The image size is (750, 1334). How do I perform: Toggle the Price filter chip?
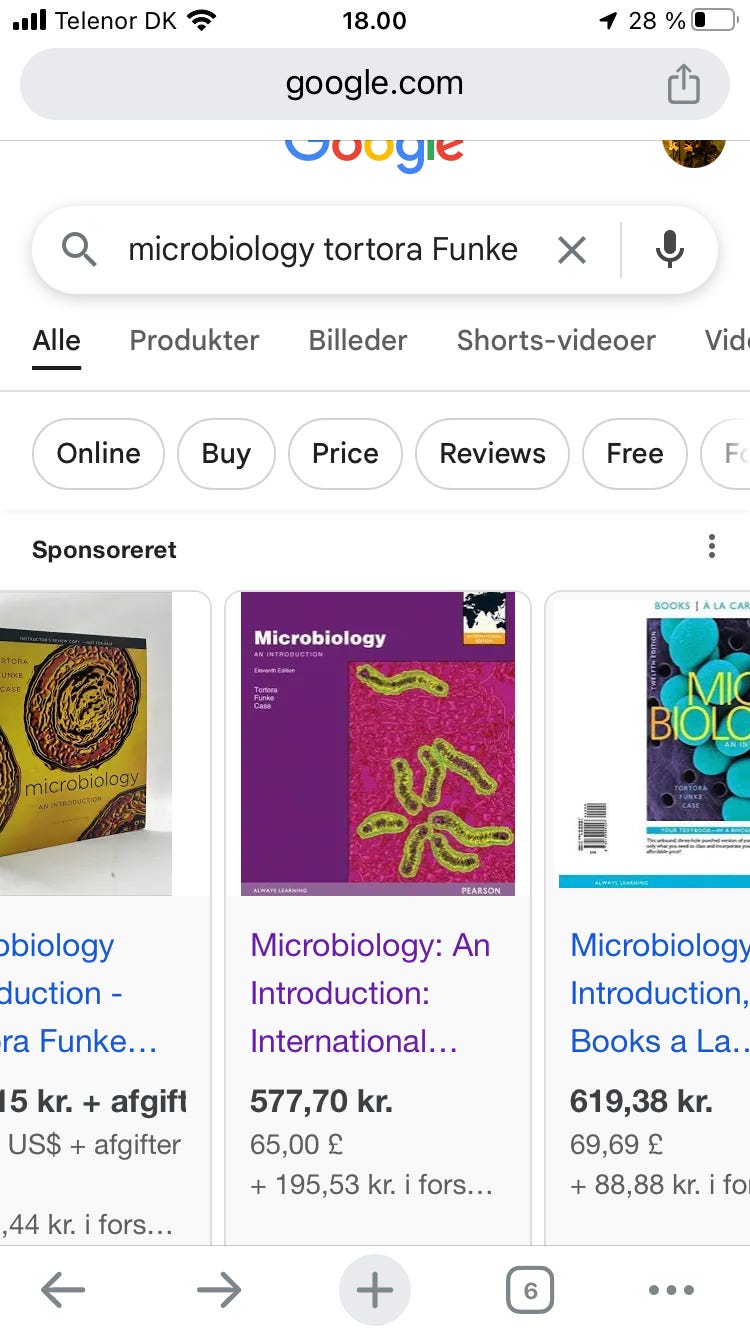(345, 453)
